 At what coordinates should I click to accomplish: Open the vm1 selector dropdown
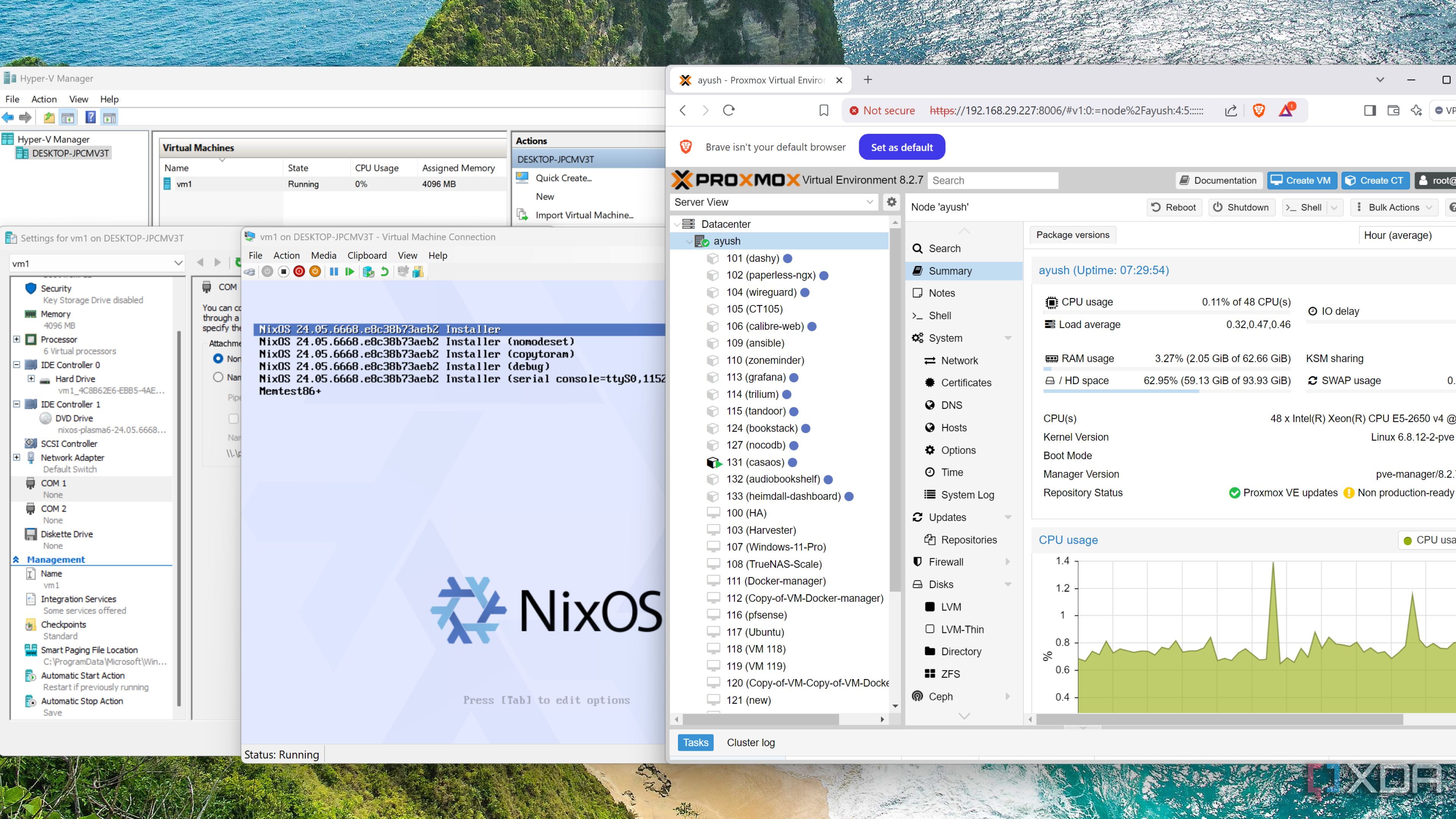point(178,264)
